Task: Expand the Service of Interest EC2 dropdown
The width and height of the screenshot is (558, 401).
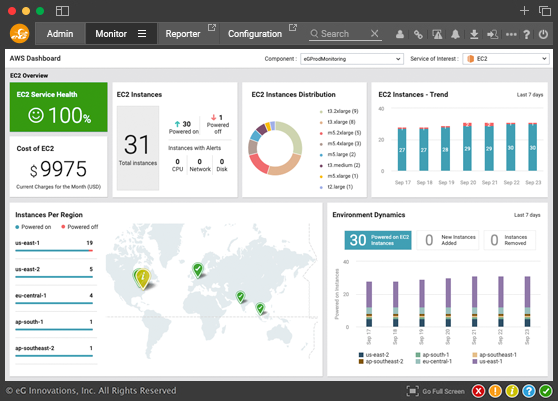Action: pyautogui.click(x=506, y=59)
